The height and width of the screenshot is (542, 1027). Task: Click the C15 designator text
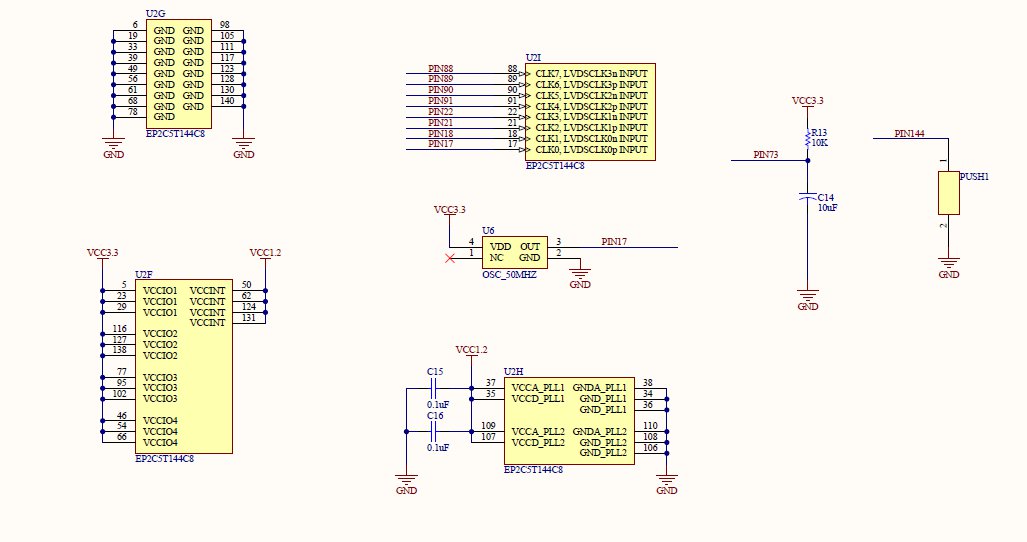click(435, 372)
